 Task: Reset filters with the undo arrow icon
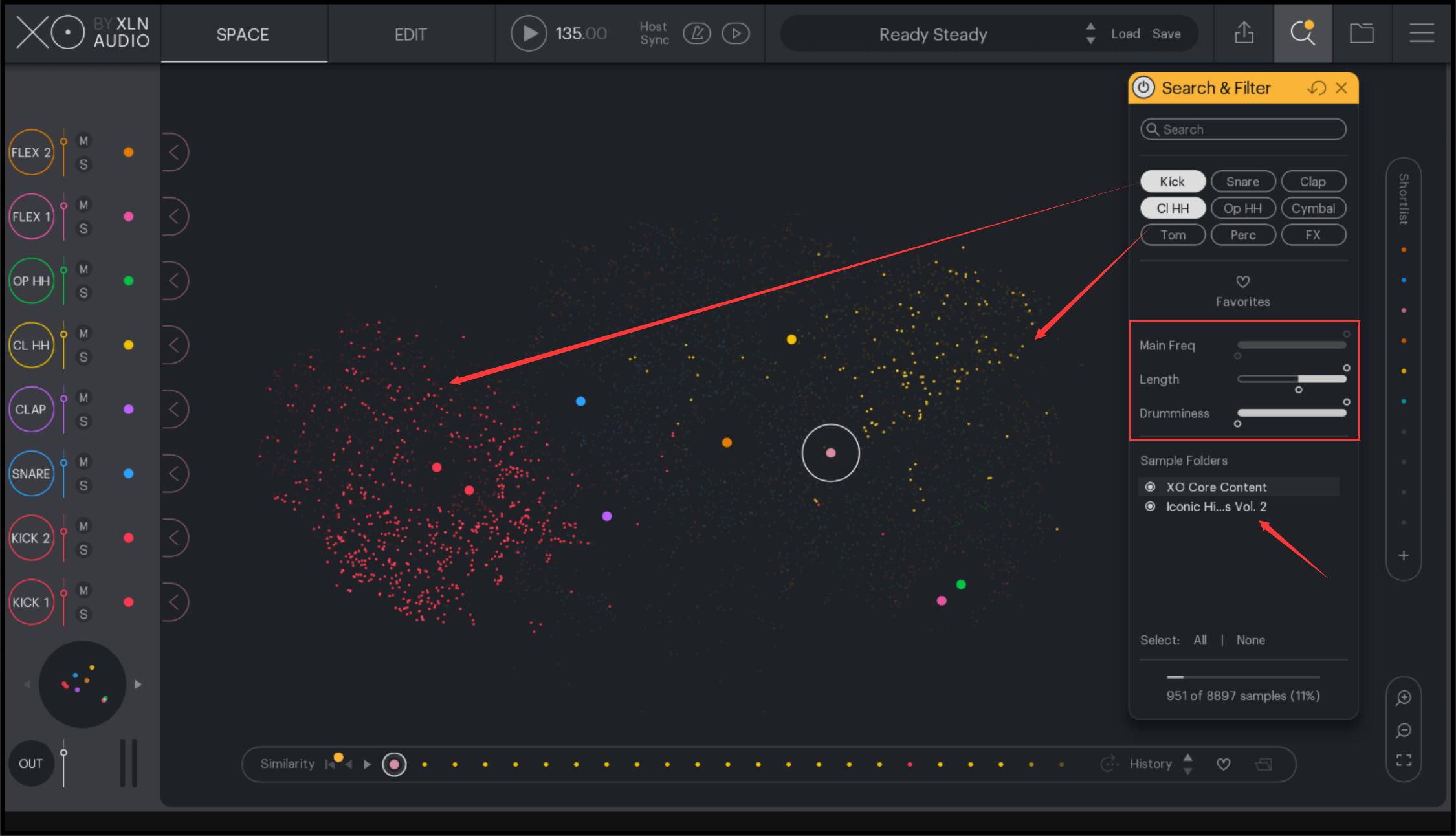pyautogui.click(x=1316, y=88)
